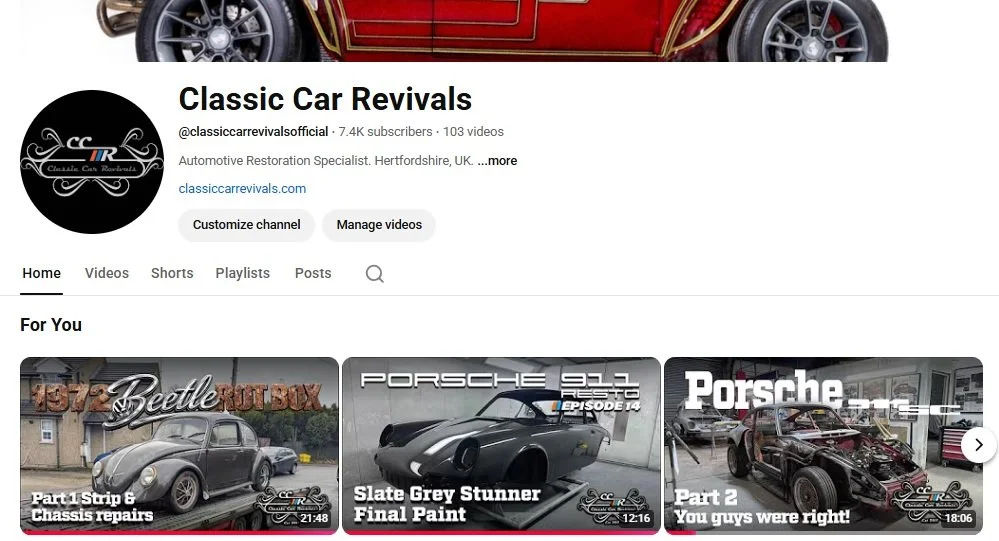The height and width of the screenshot is (541, 999).
Task: Advance the For You carousel with the next arrow
Action: [979, 445]
